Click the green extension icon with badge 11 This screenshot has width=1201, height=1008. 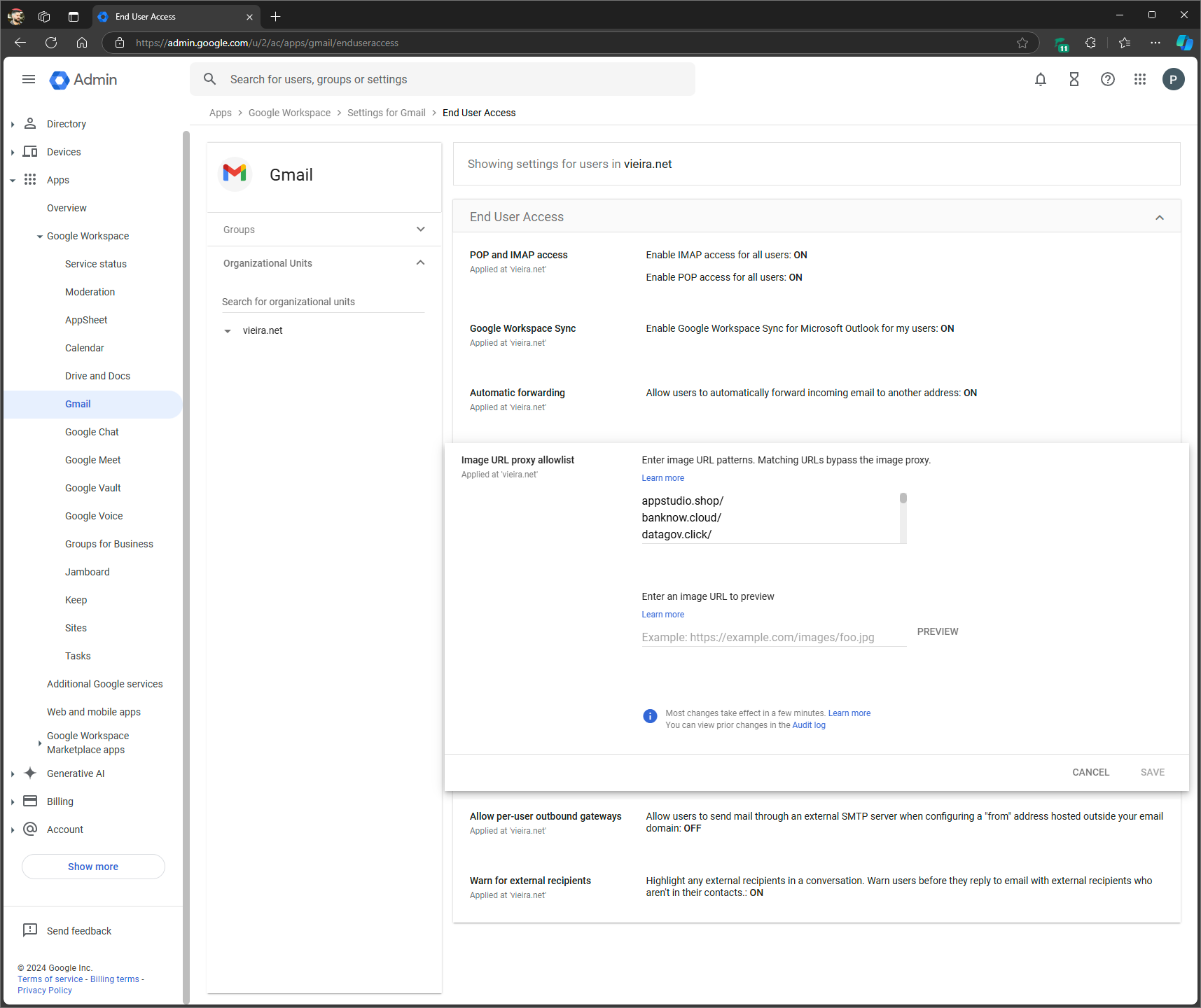[1062, 44]
